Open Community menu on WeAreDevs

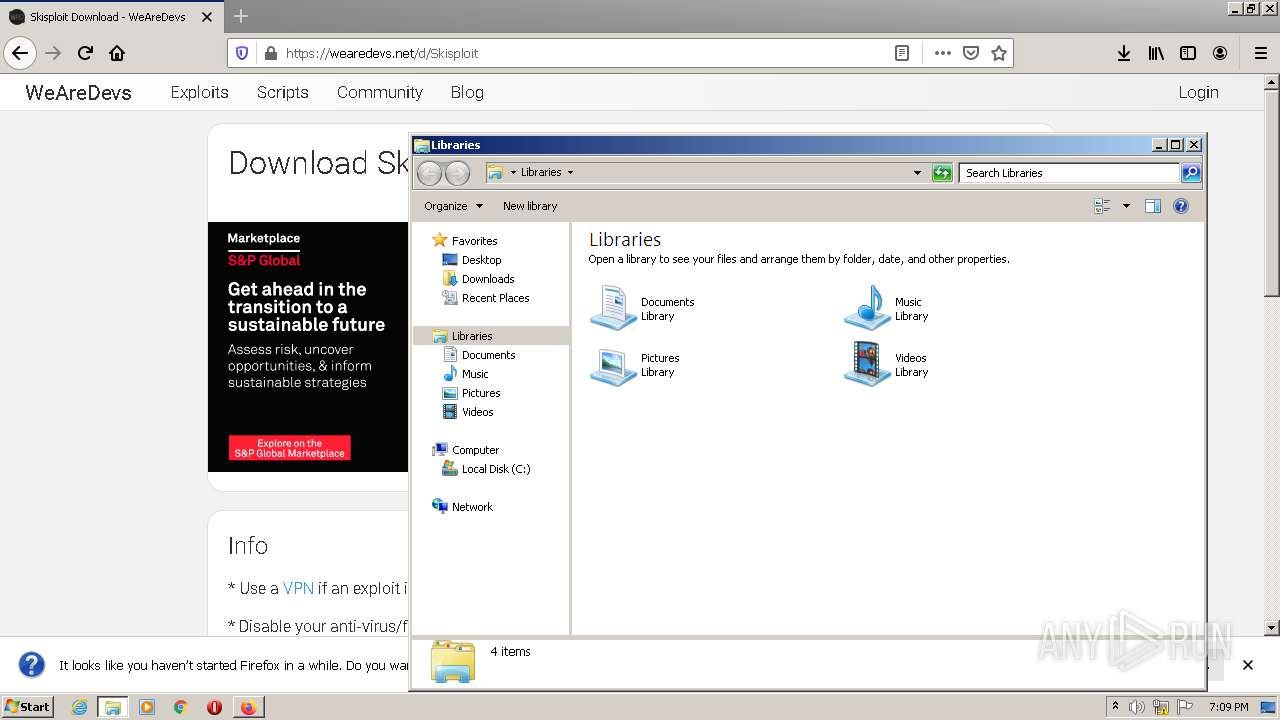click(380, 92)
